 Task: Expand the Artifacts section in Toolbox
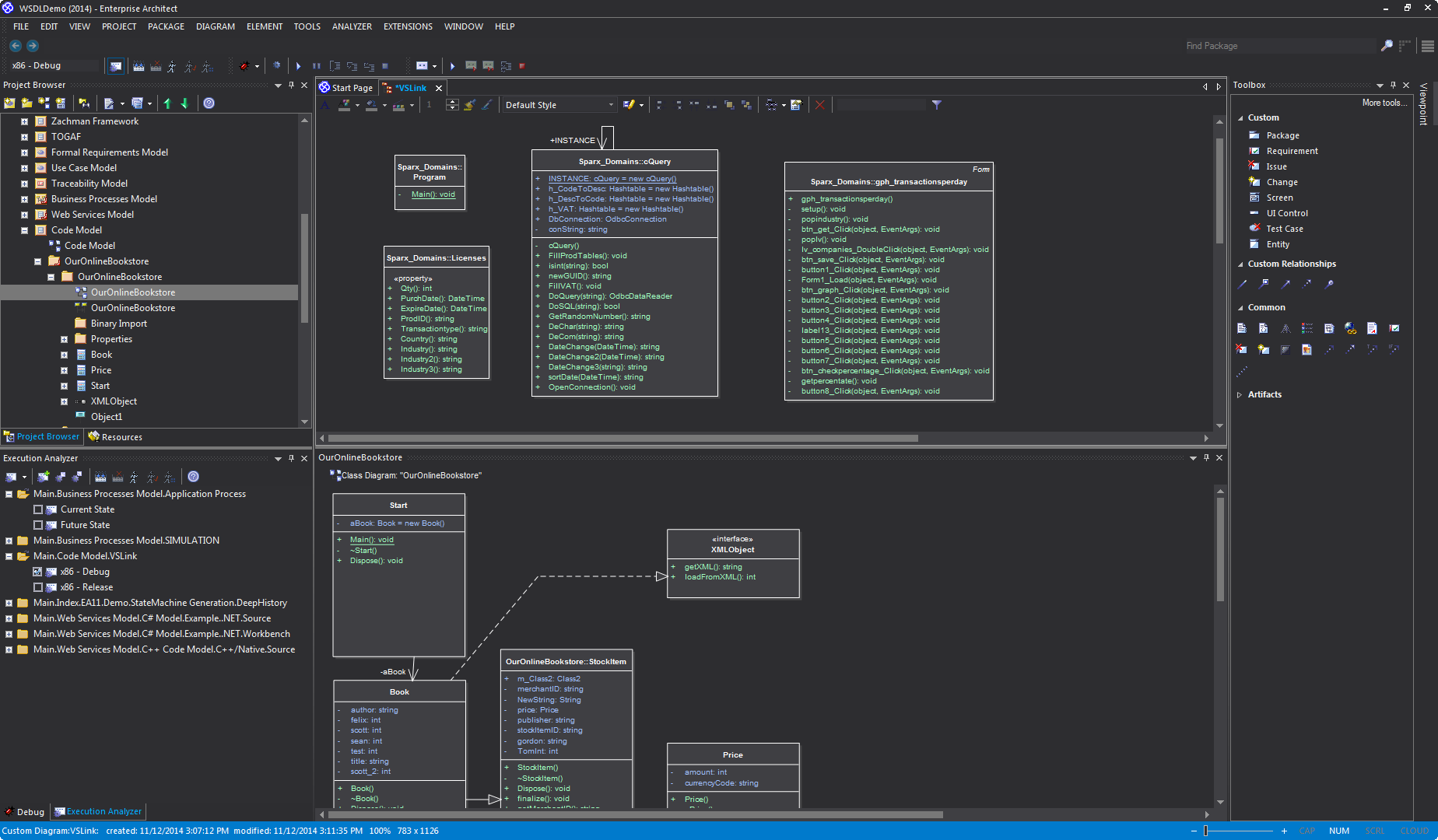[x=1240, y=394]
